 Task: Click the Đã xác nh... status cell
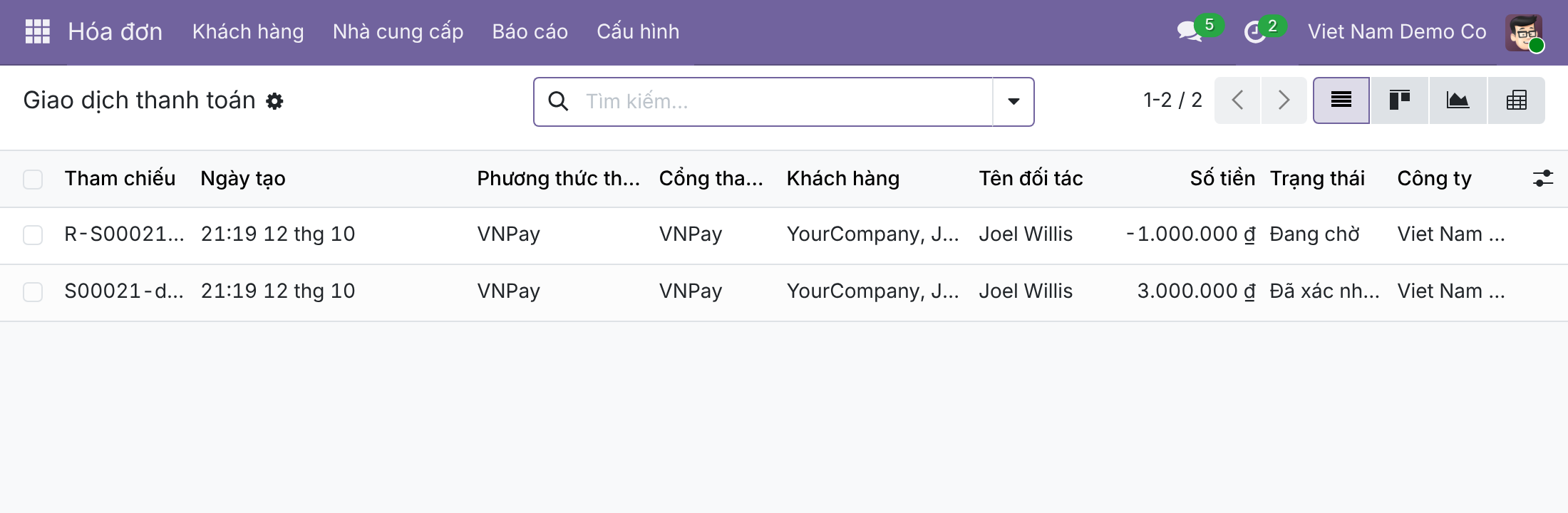point(1324,291)
